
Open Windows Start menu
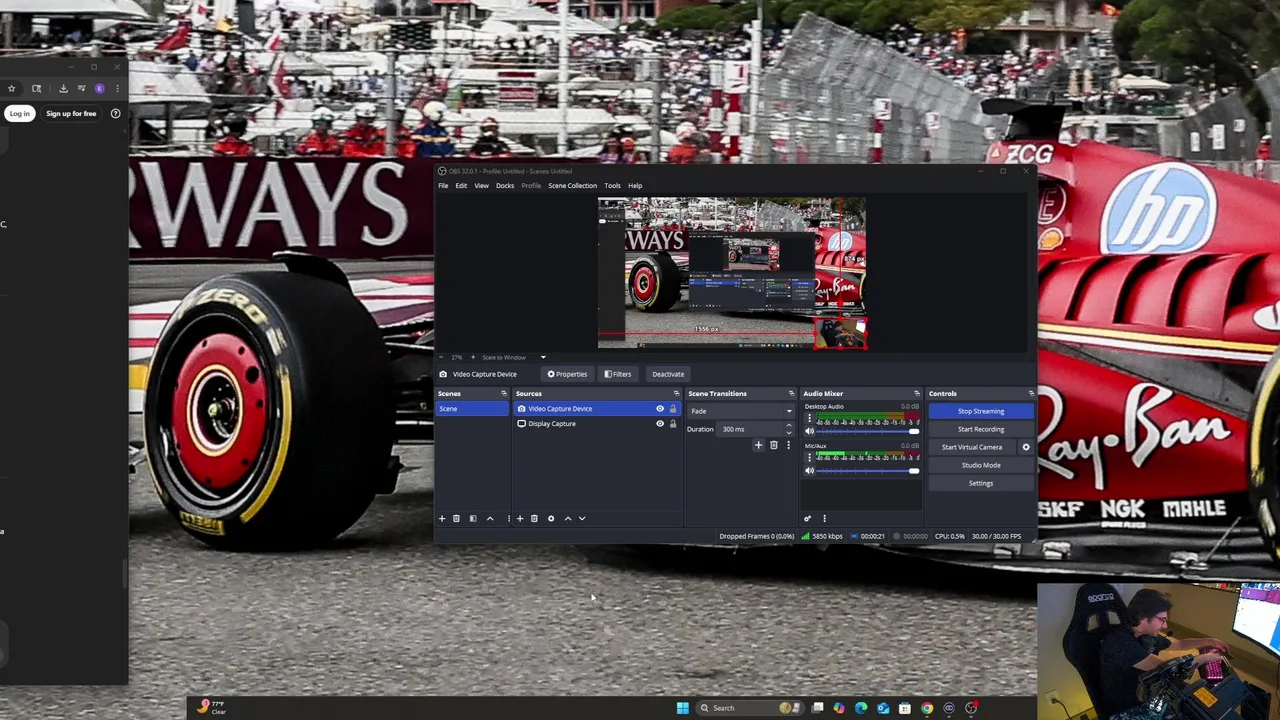(682, 708)
